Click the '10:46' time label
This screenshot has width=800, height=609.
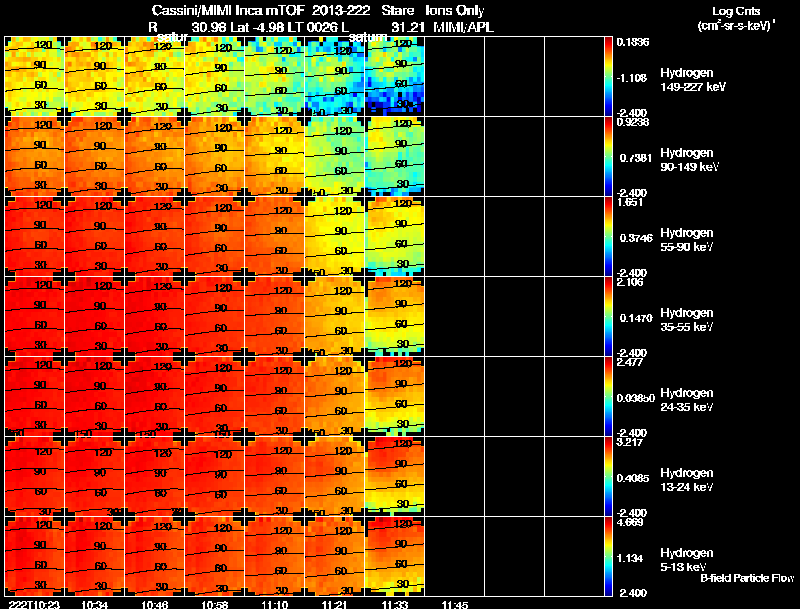(154, 604)
